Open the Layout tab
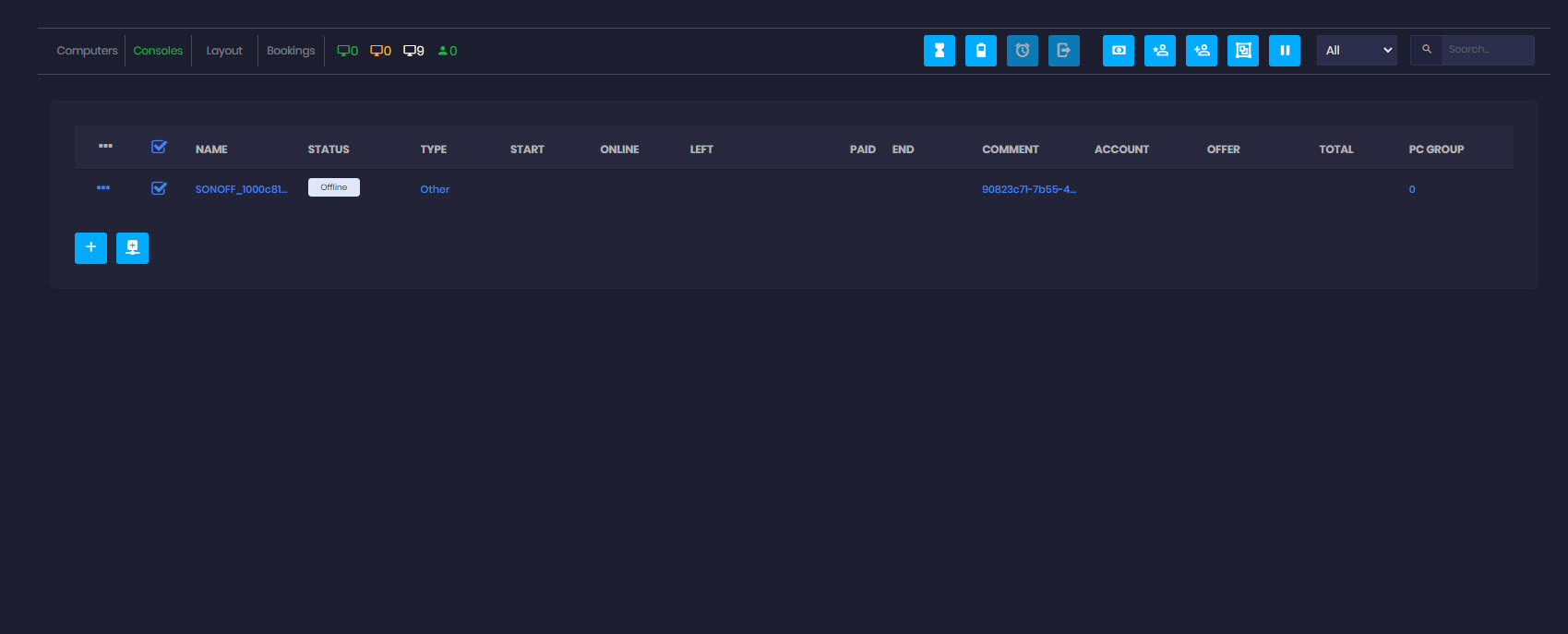The height and width of the screenshot is (634, 1568). [x=224, y=51]
